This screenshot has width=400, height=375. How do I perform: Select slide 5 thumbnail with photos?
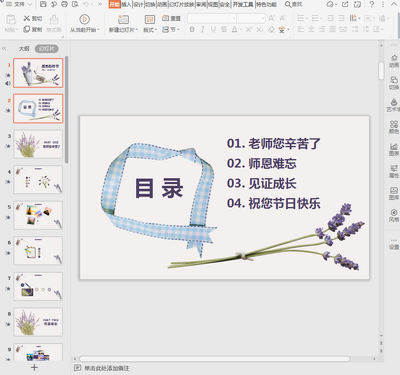[x=38, y=215]
